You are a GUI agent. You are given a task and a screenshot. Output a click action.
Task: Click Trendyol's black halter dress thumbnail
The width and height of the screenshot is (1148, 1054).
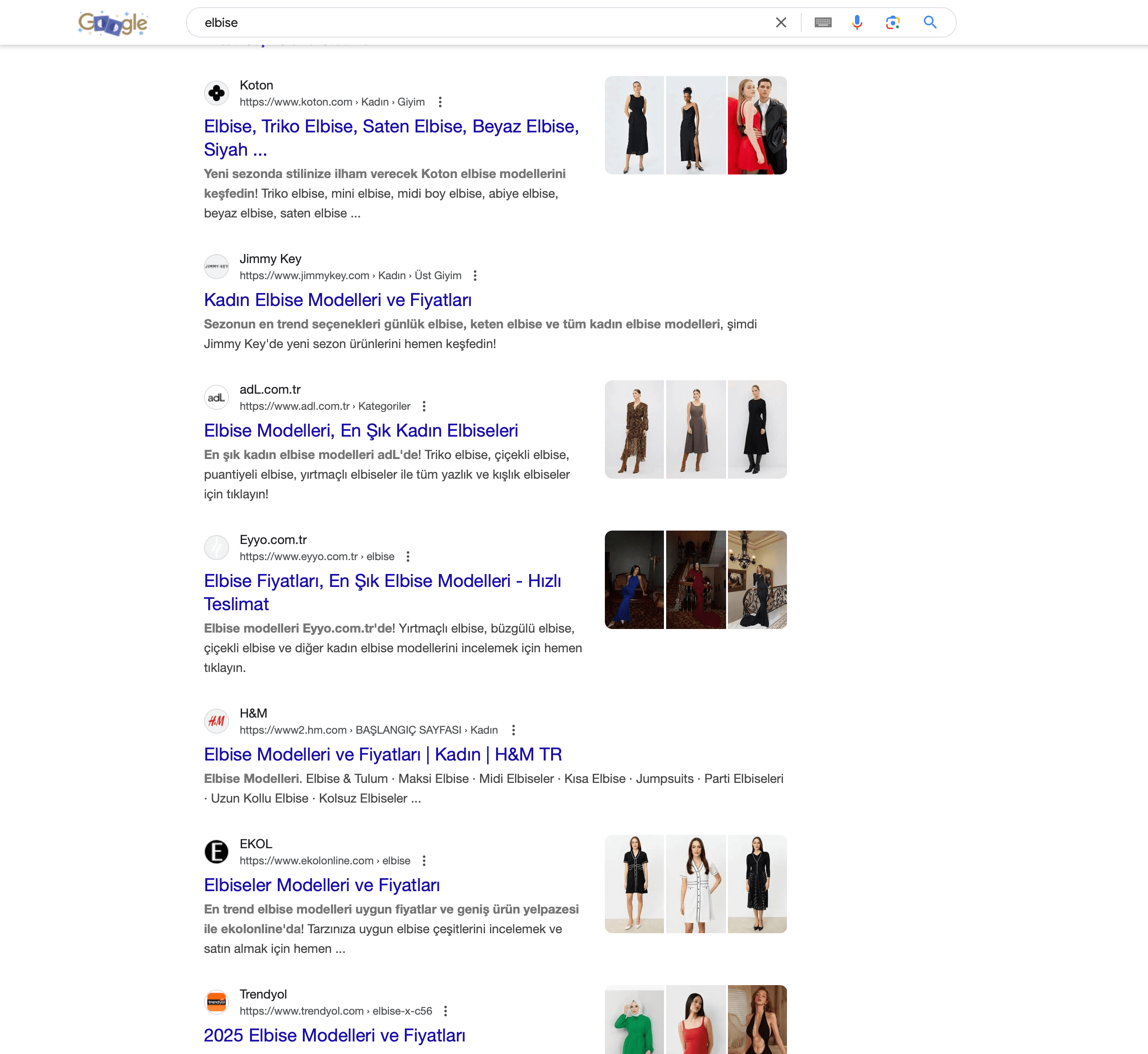[757, 1020]
